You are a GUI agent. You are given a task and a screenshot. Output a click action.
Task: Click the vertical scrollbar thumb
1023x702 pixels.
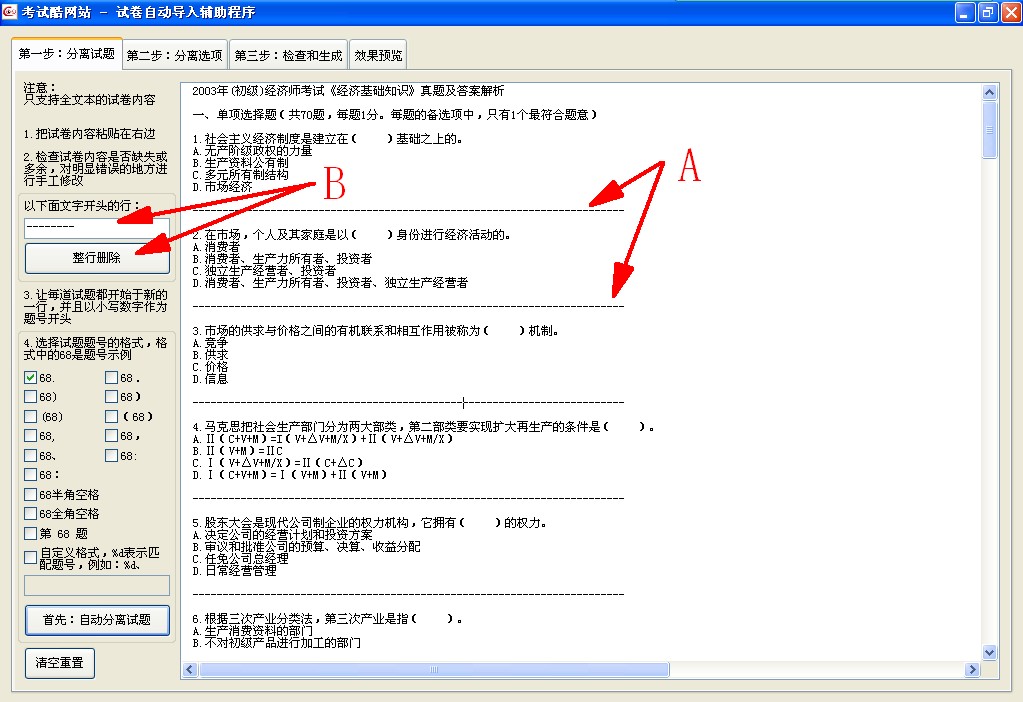[x=990, y=130]
